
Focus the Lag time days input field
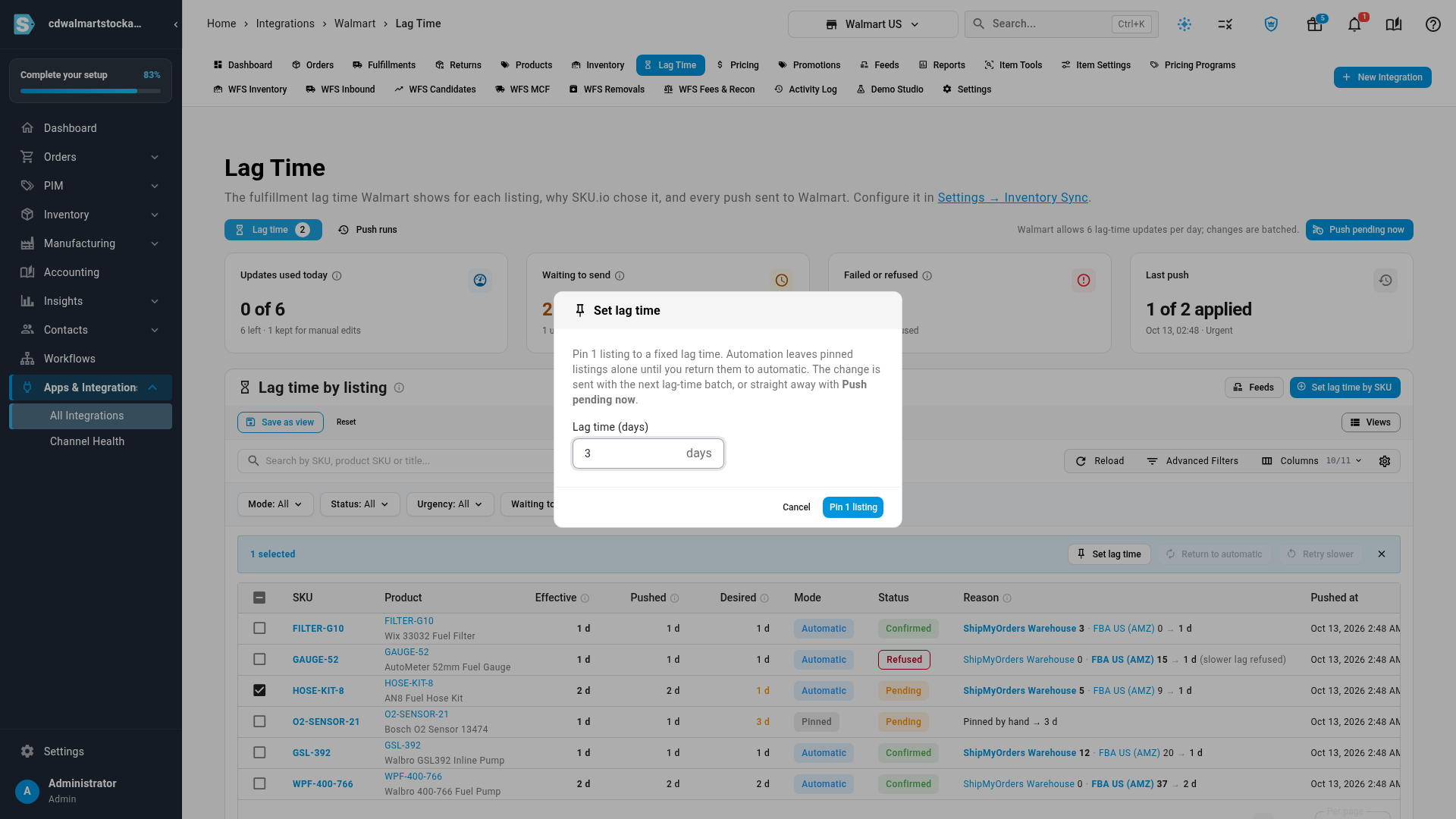[x=648, y=453]
